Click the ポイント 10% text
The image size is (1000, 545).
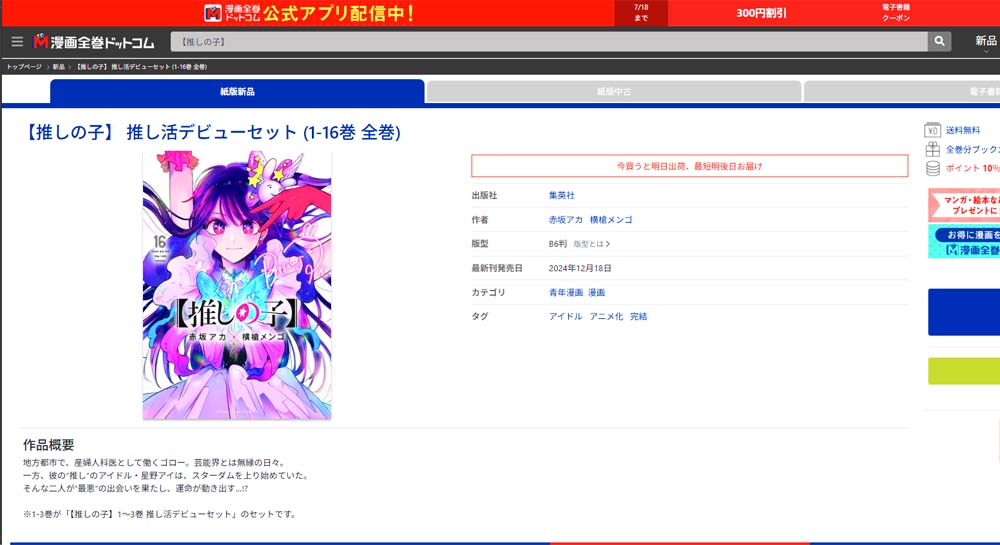point(973,168)
